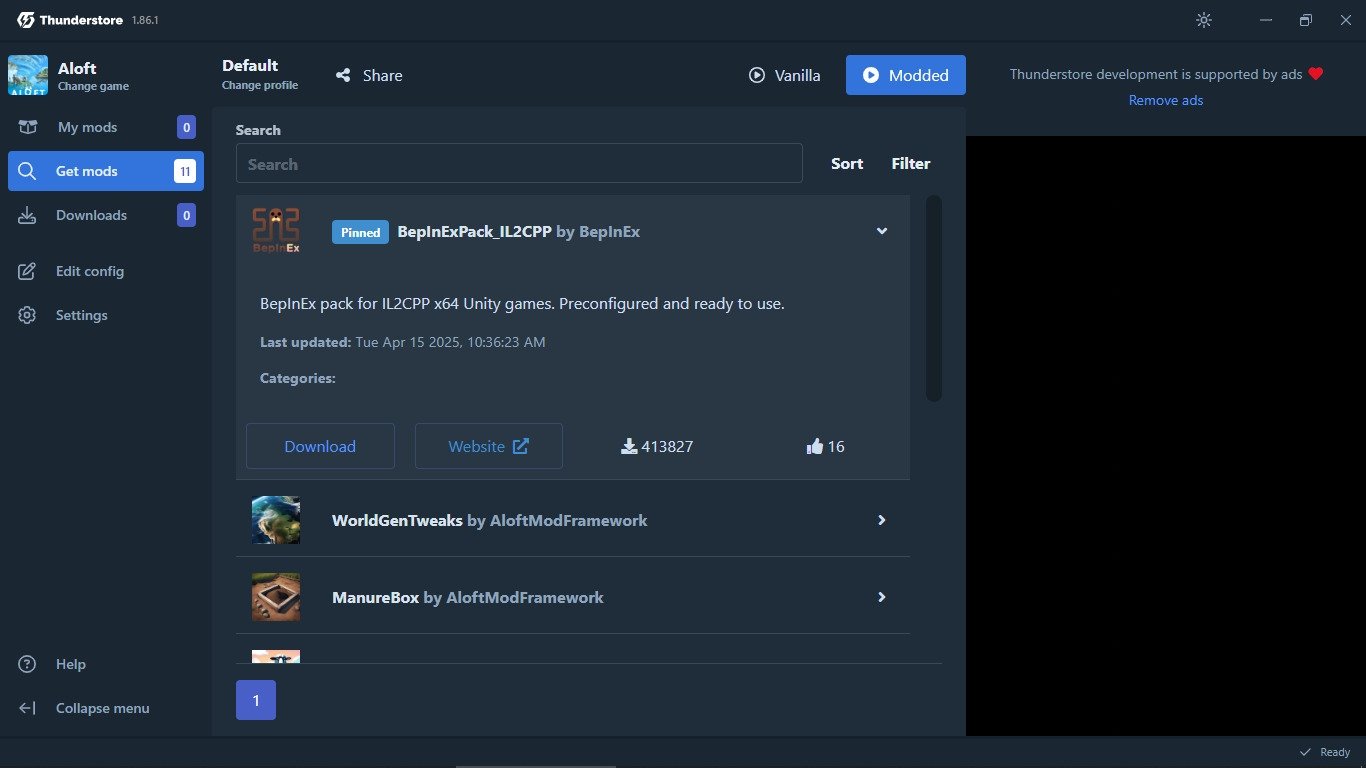1366x768 pixels.
Task: Click the Share network icon
Action: tap(343, 75)
